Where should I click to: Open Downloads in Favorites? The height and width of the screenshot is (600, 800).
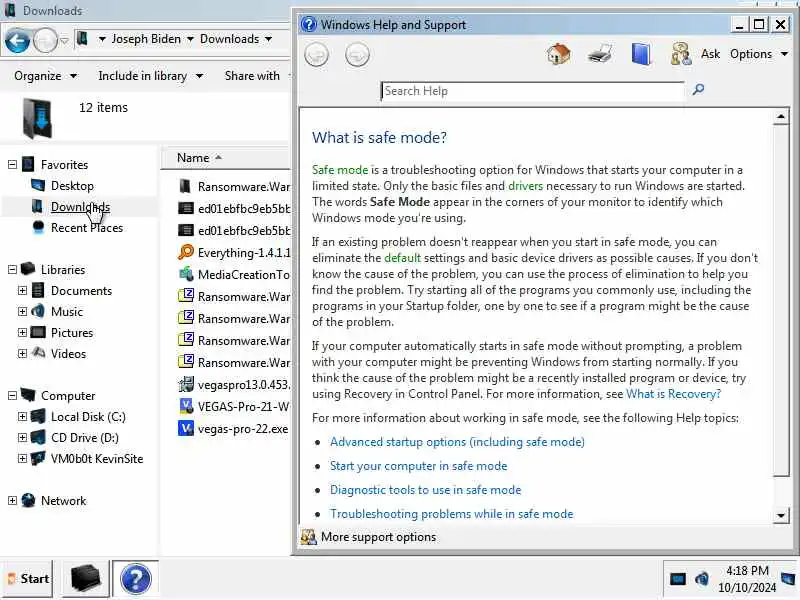pos(80,207)
